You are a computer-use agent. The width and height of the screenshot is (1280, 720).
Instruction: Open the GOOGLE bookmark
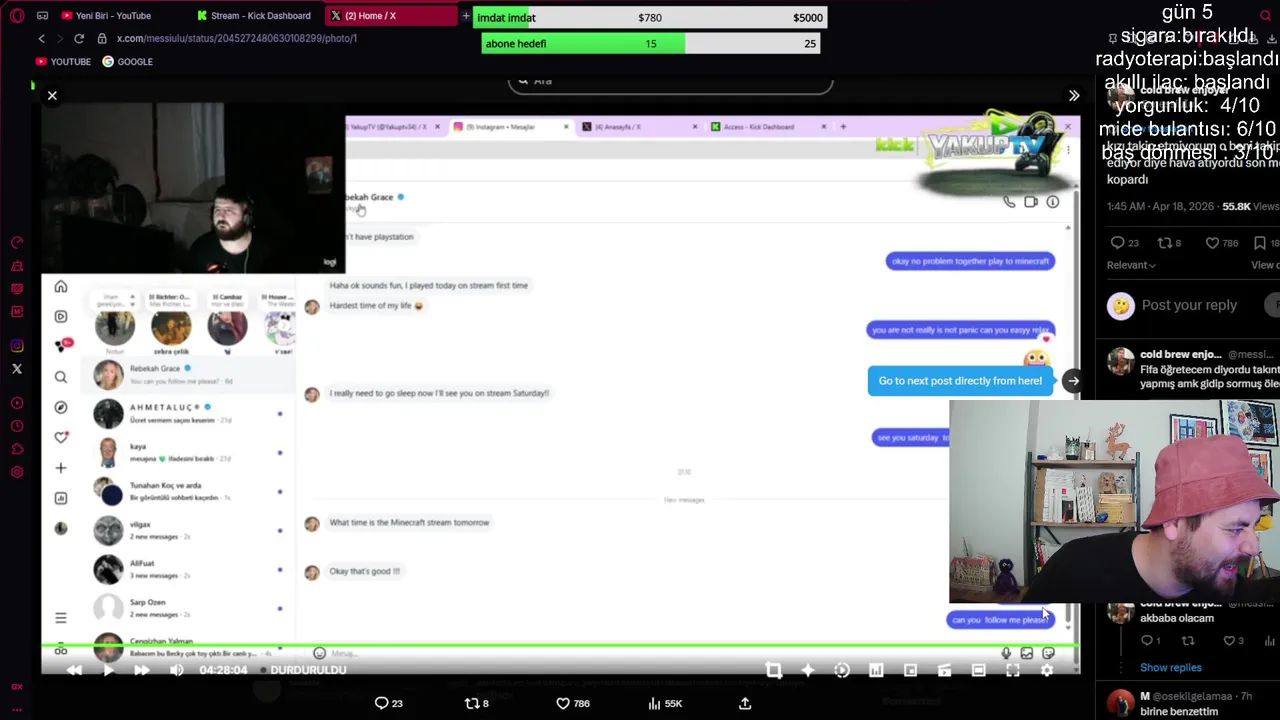127,62
